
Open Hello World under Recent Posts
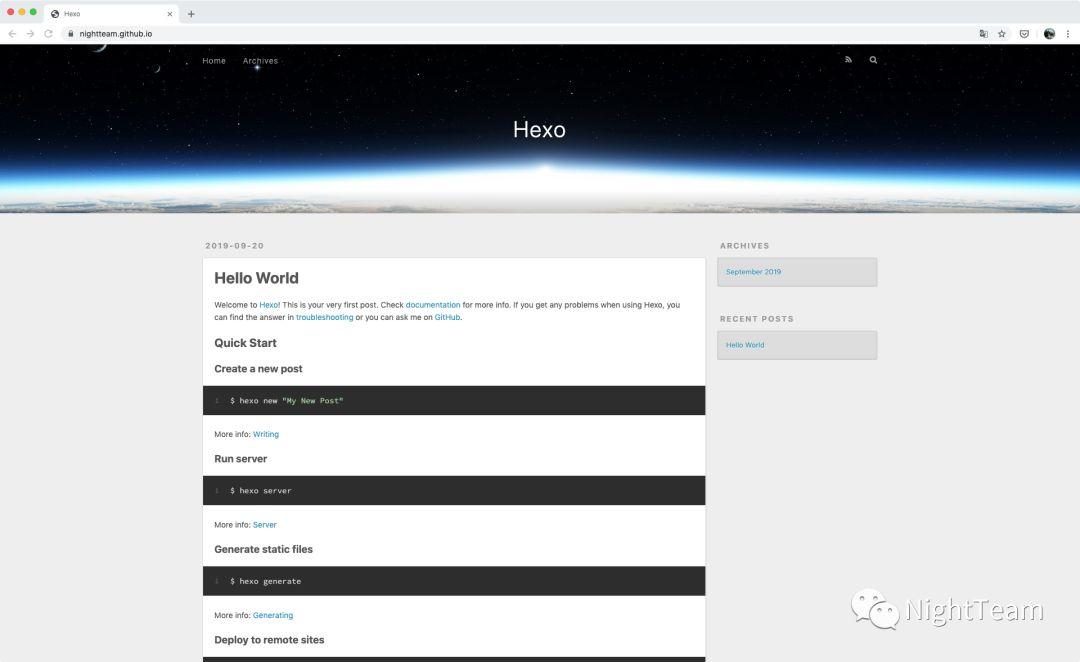click(745, 345)
